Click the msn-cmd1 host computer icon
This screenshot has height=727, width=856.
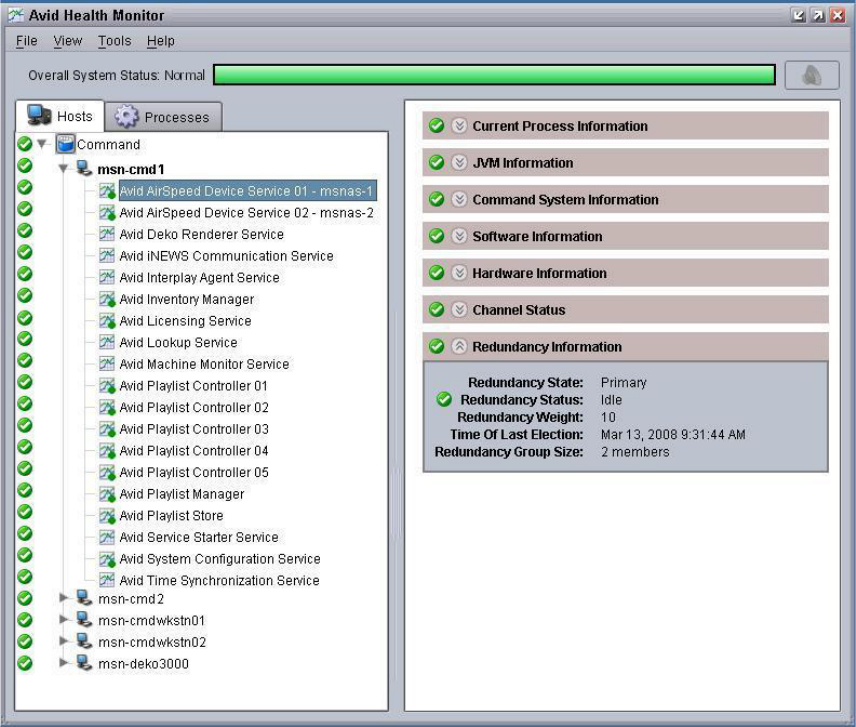pos(84,169)
